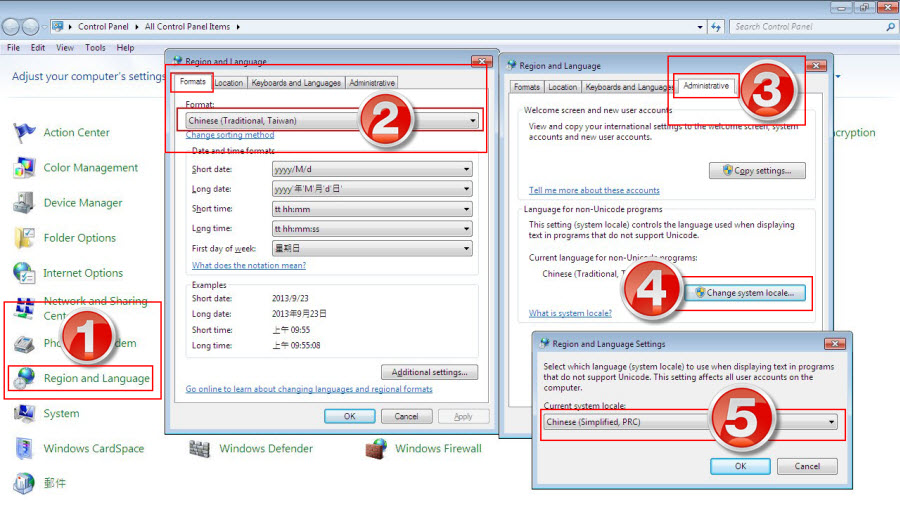This screenshot has width=900, height=511.
Task: Expand the First day of week dropdown
Action: 371,248
